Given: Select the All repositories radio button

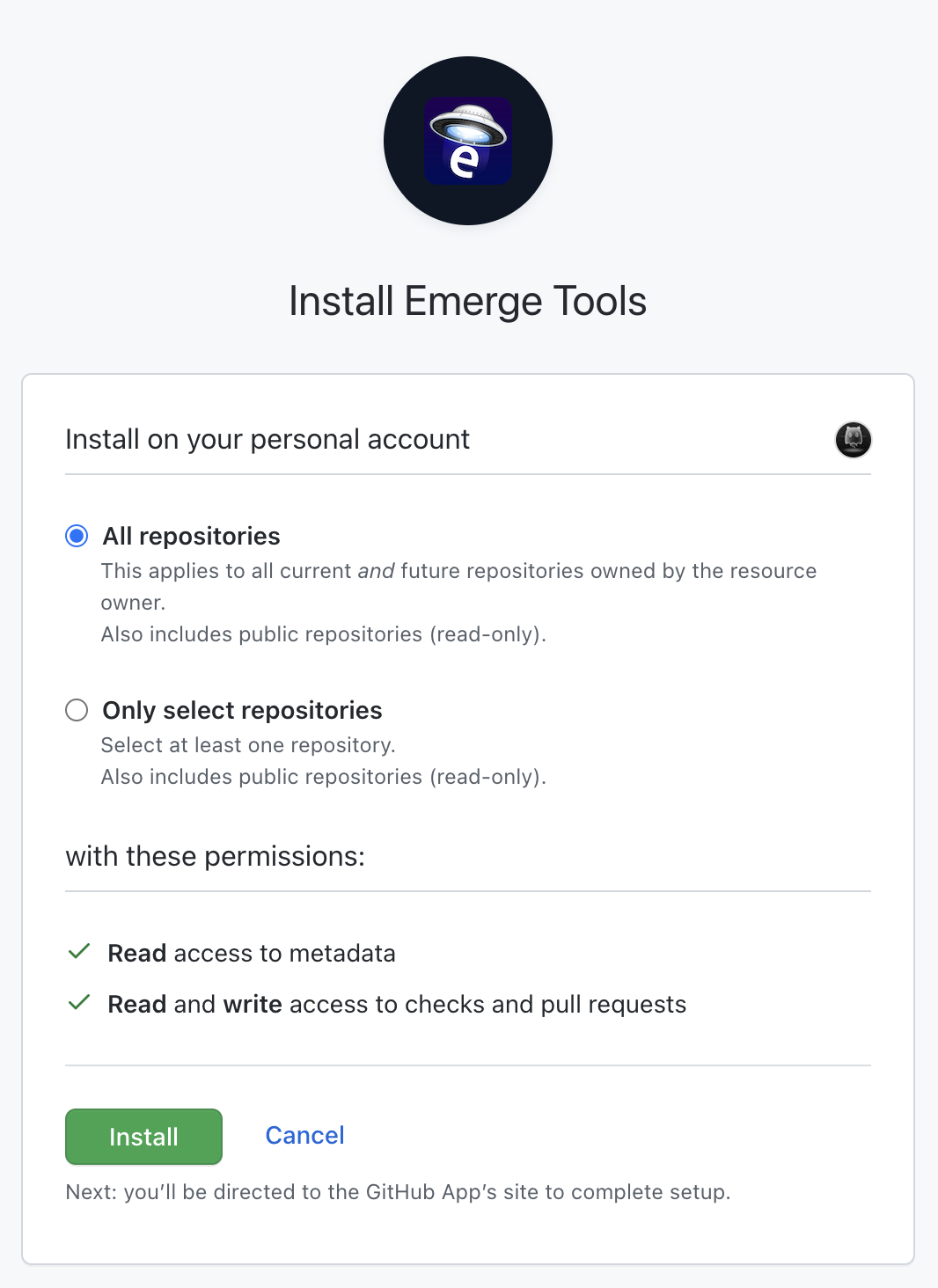Looking at the screenshot, I should tap(77, 536).
